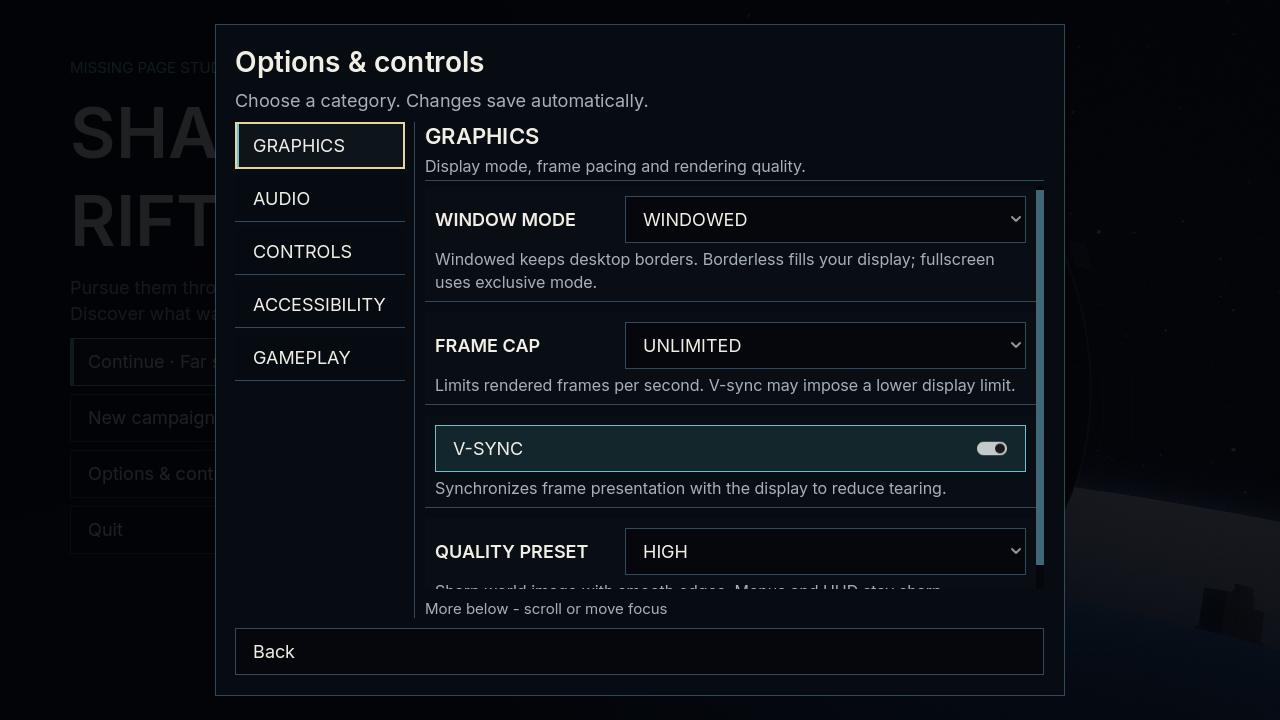
Task: Select the Graphics category tab
Action: coord(320,145)
